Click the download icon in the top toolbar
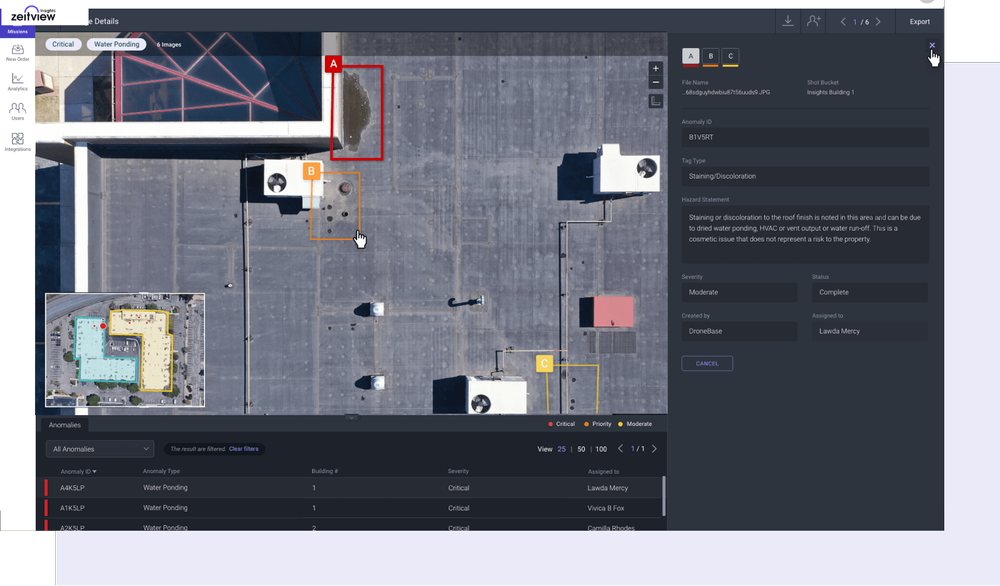The image size is (1000, 586). [786, 20]
